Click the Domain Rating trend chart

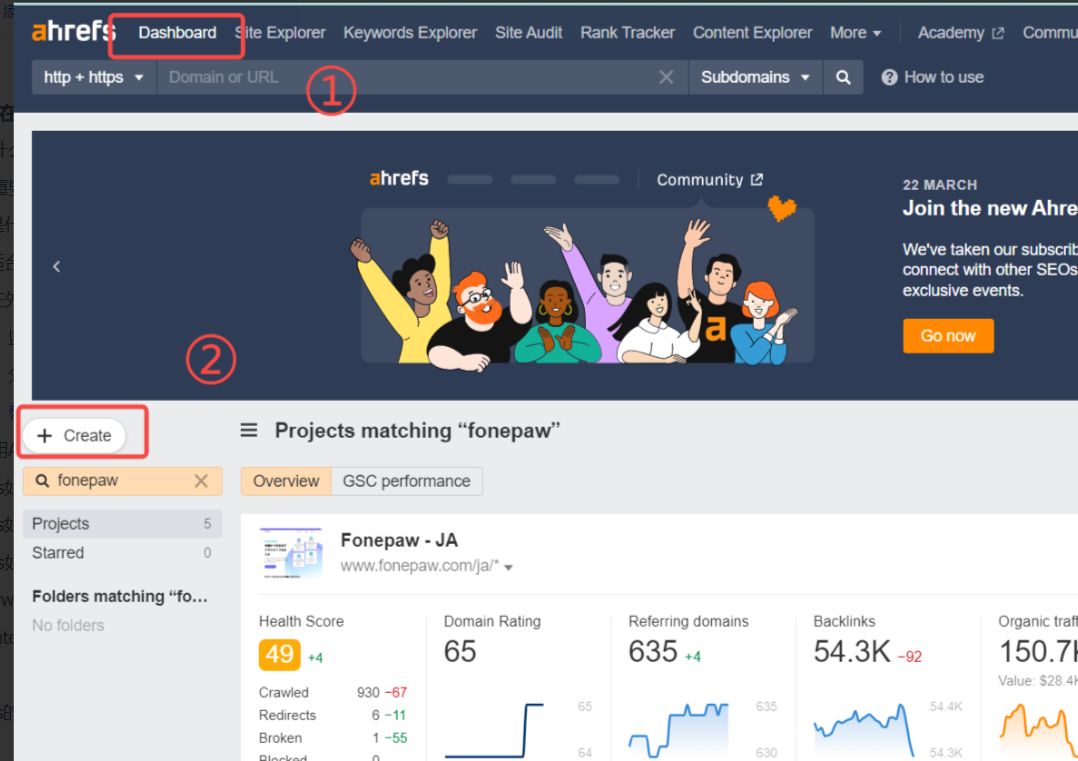(x=494, y=730)
